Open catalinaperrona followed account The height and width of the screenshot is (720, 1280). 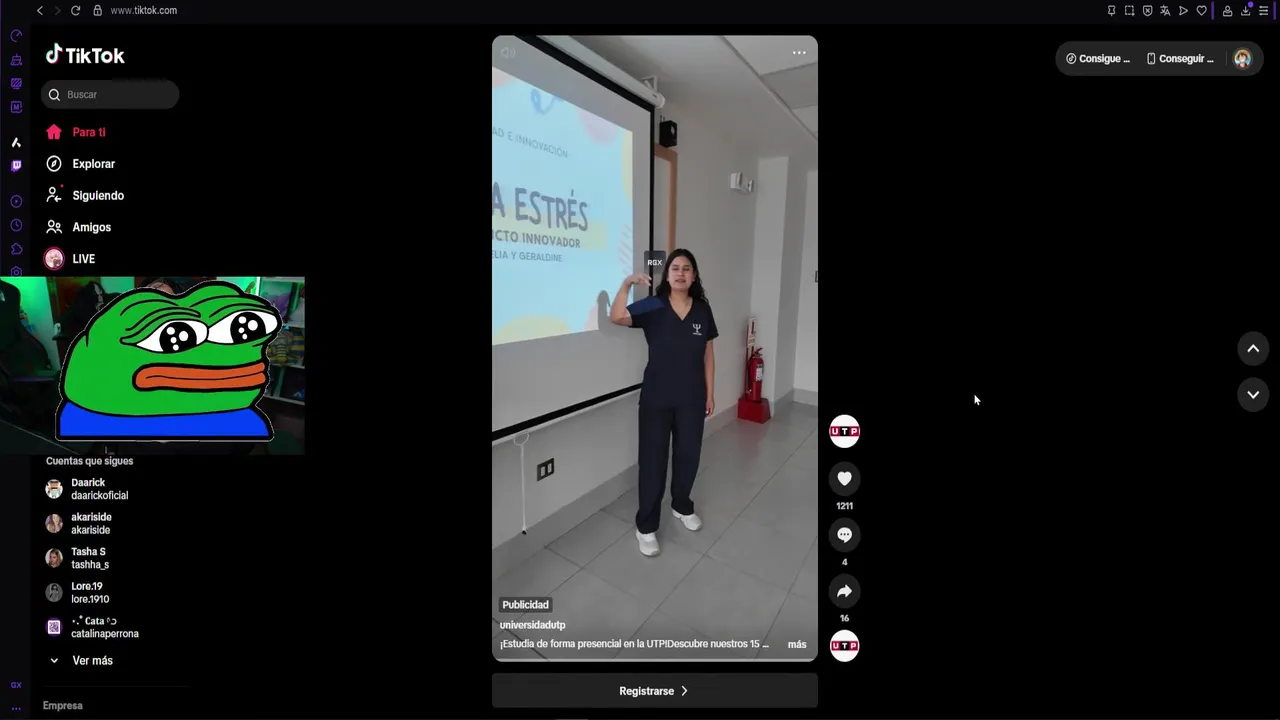(x=92, y=627)
